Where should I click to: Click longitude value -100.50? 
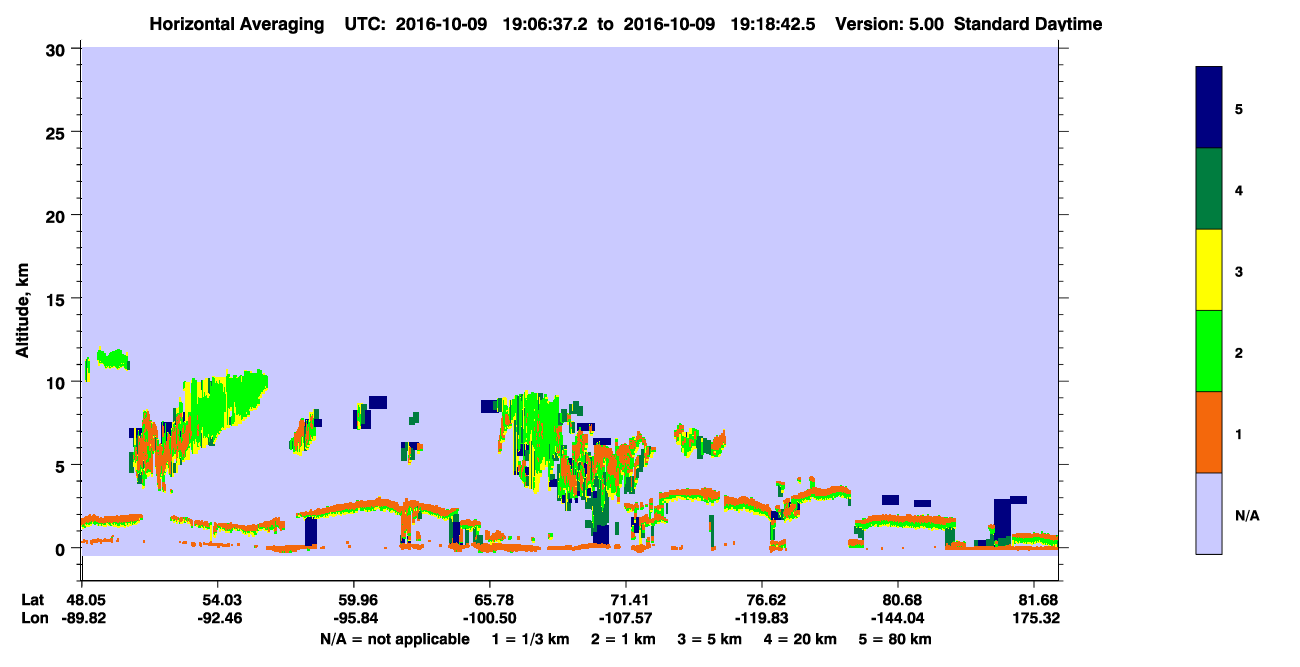pyautogui.click(x=490, y=618)
